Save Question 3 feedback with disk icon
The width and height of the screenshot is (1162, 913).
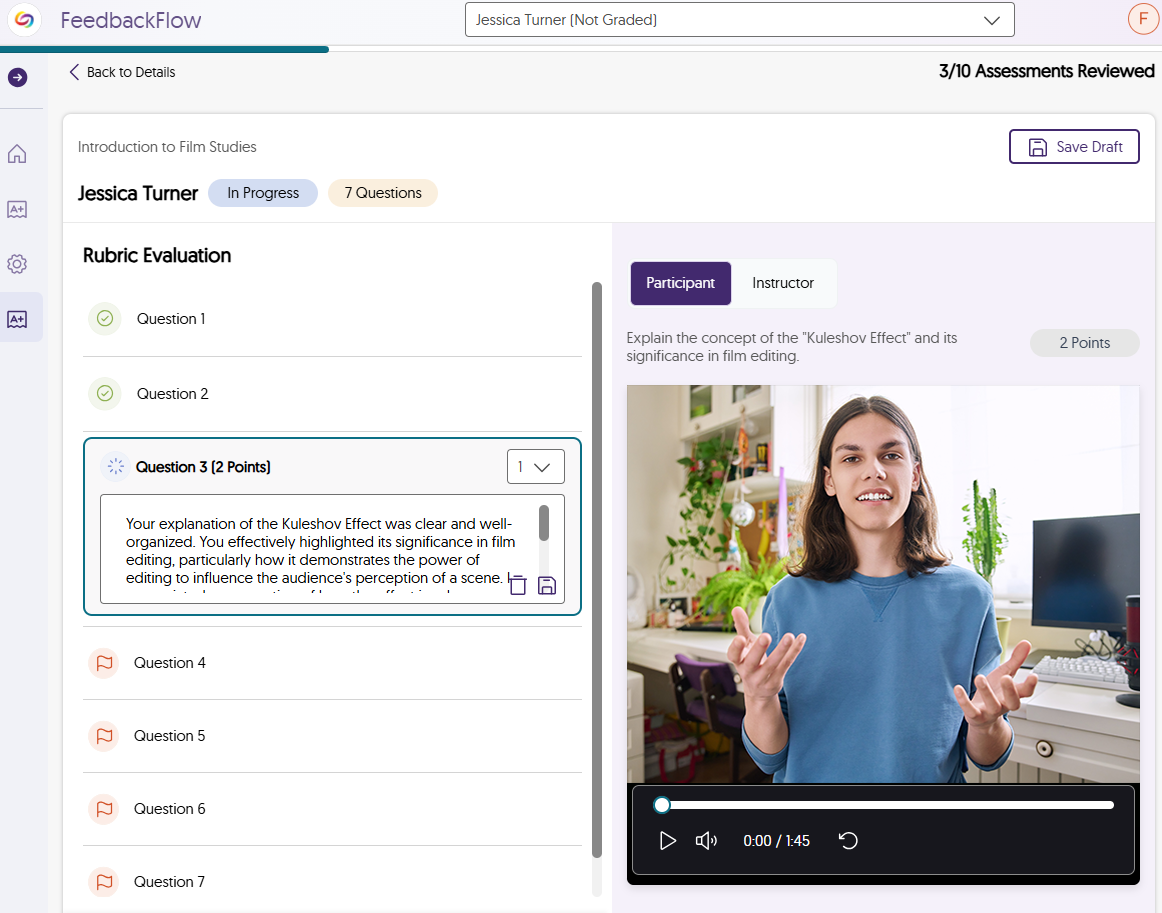[547, 586]
